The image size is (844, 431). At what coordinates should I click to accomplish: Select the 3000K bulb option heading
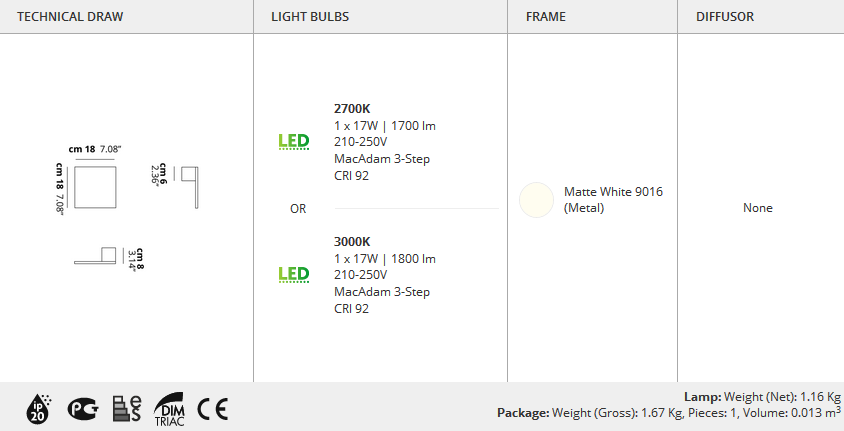coord(352,242)
